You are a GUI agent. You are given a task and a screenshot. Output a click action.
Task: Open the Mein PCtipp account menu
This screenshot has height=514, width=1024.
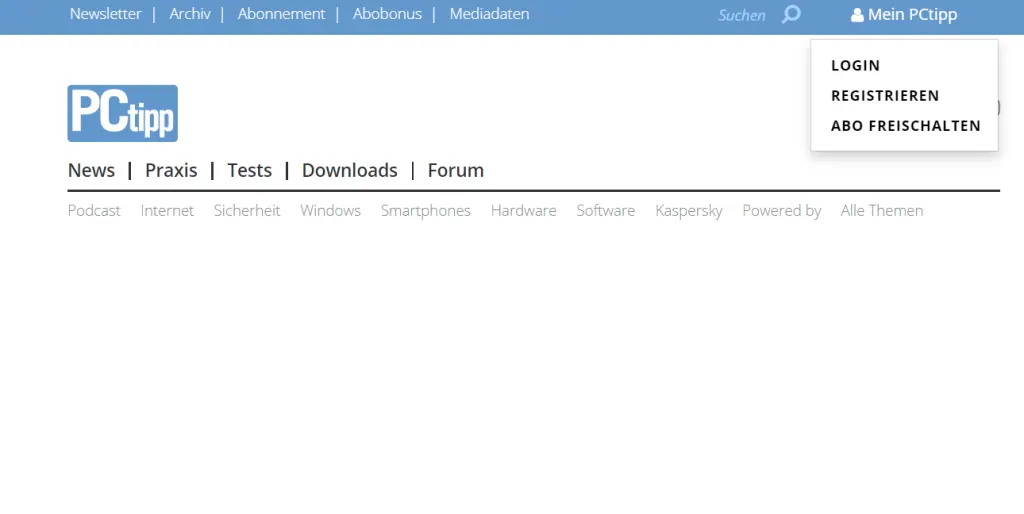(x=904, y=15)
